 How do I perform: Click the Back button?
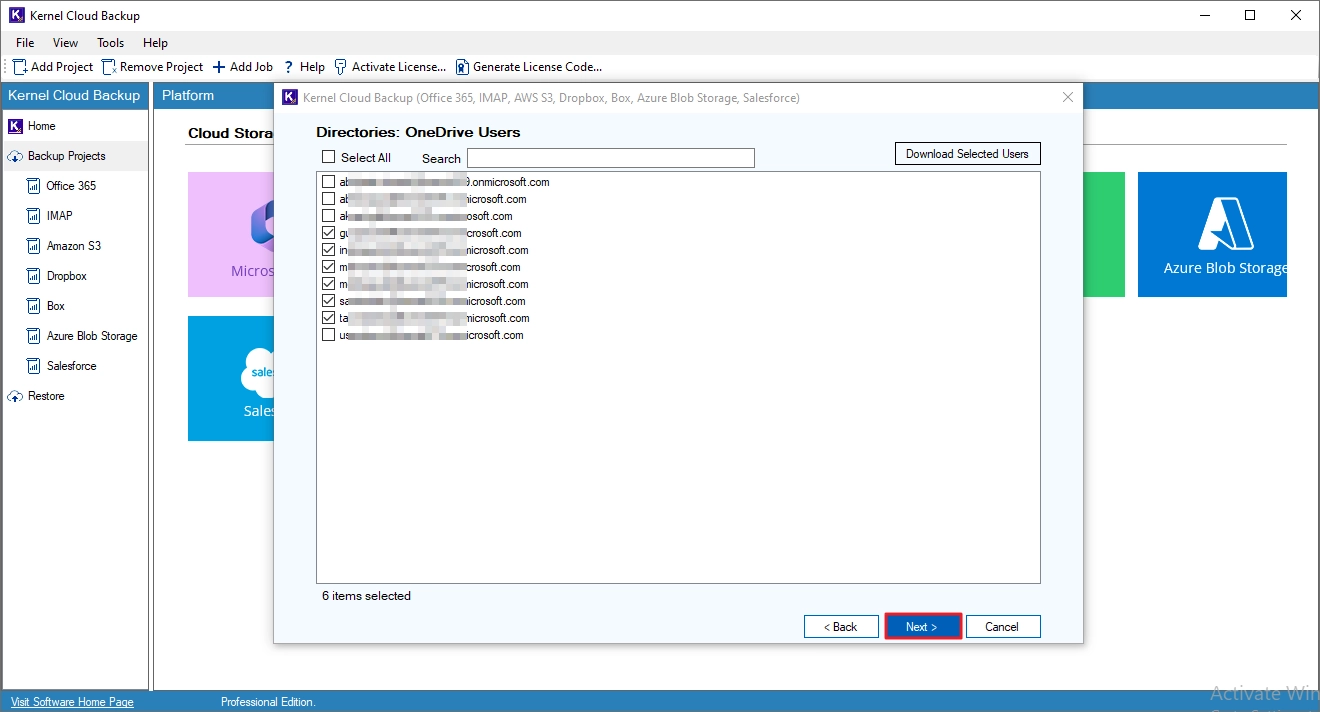[841, 627]
